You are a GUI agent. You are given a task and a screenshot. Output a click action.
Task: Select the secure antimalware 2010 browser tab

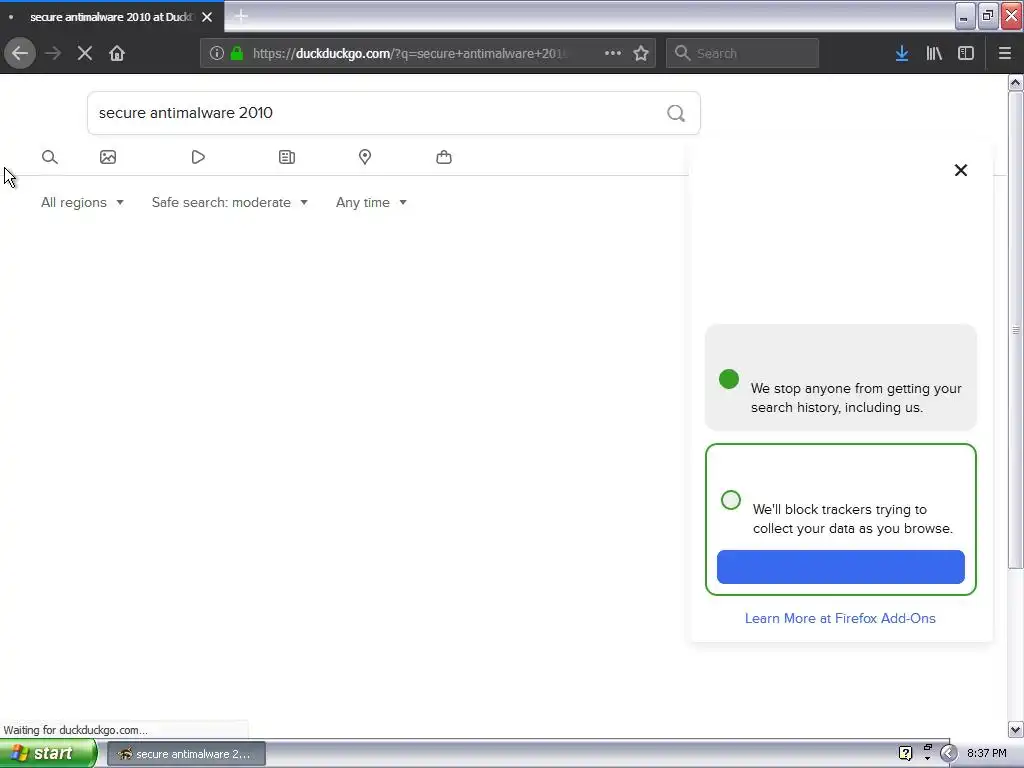(x=111, y=17)
